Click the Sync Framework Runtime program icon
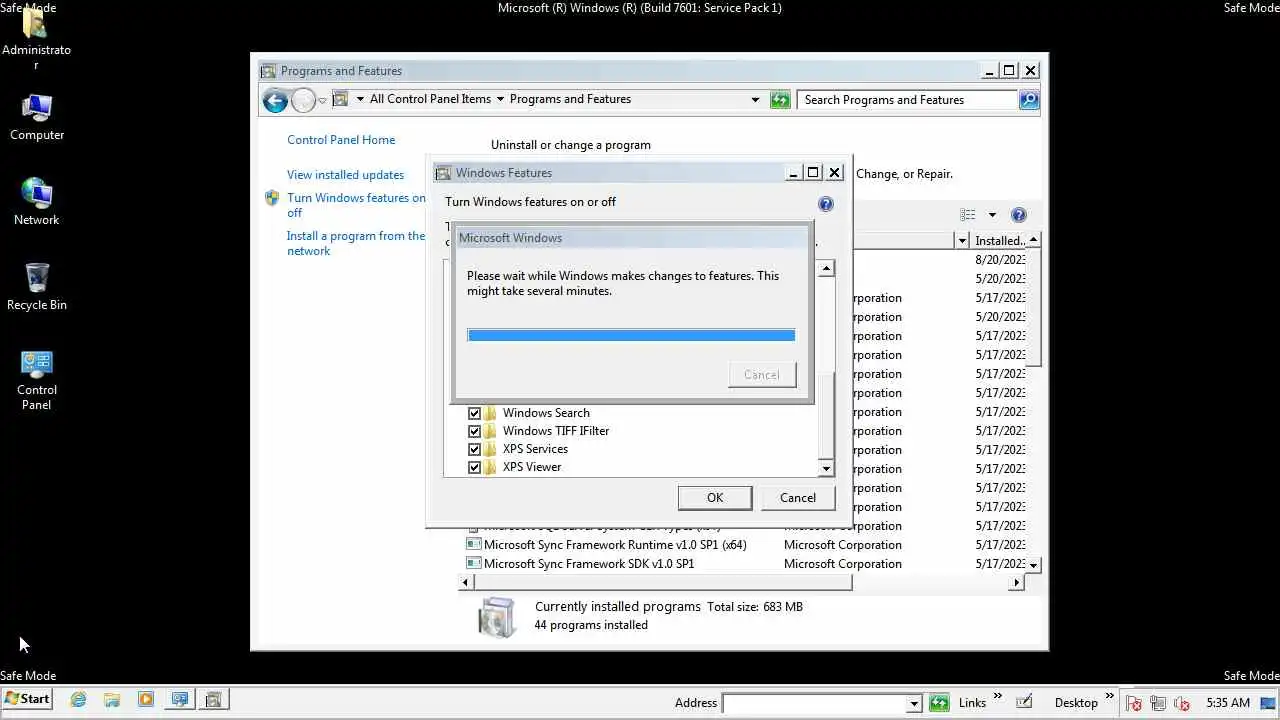The image size is (1280, 720). point(473,545)
